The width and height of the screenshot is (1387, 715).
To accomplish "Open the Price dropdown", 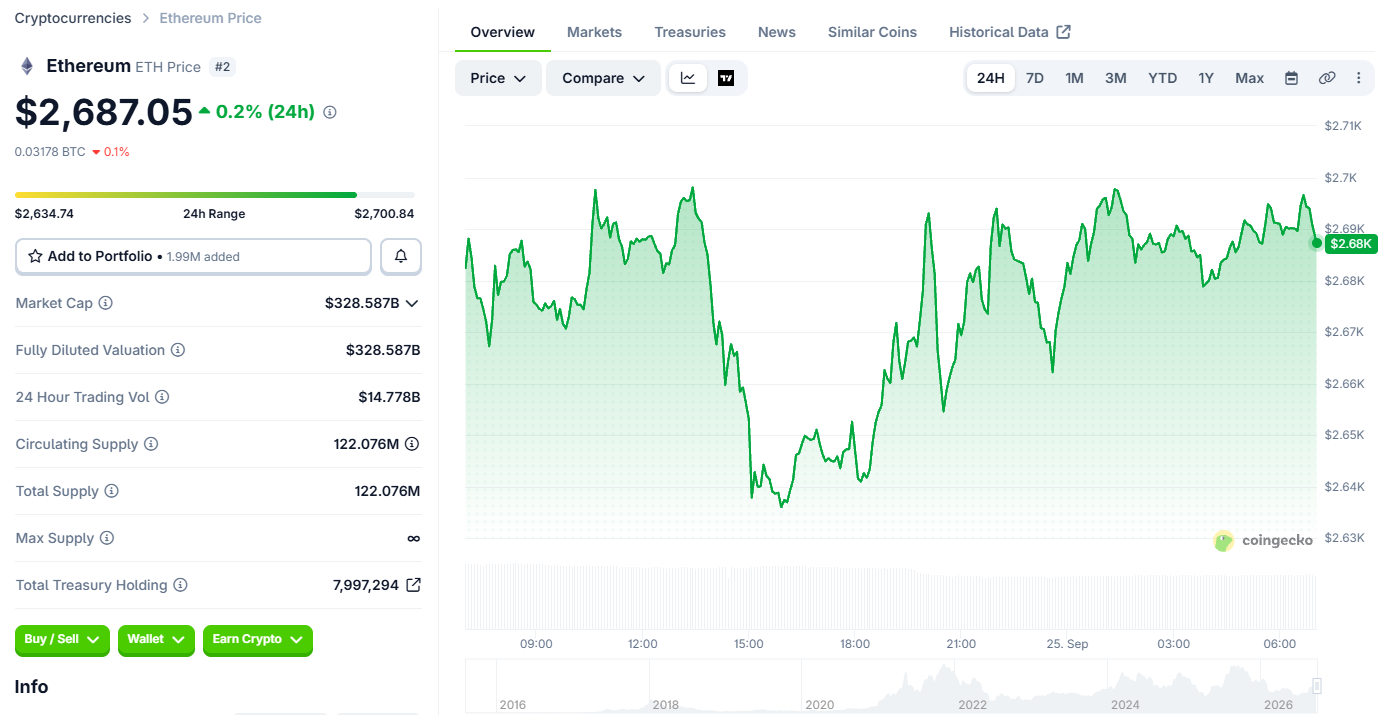I will 498,78.
